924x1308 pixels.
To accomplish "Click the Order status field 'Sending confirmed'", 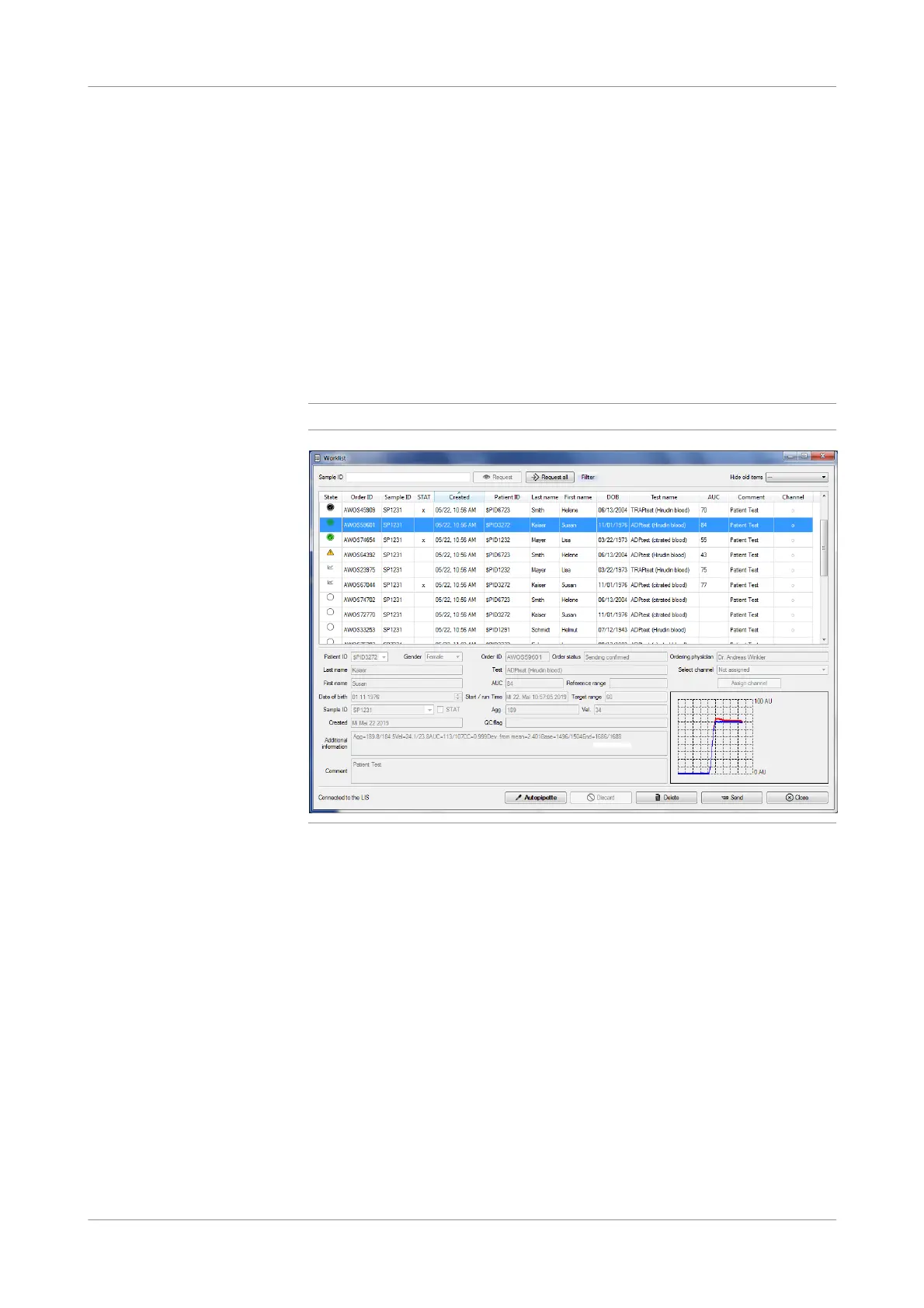I will [625, 657].
